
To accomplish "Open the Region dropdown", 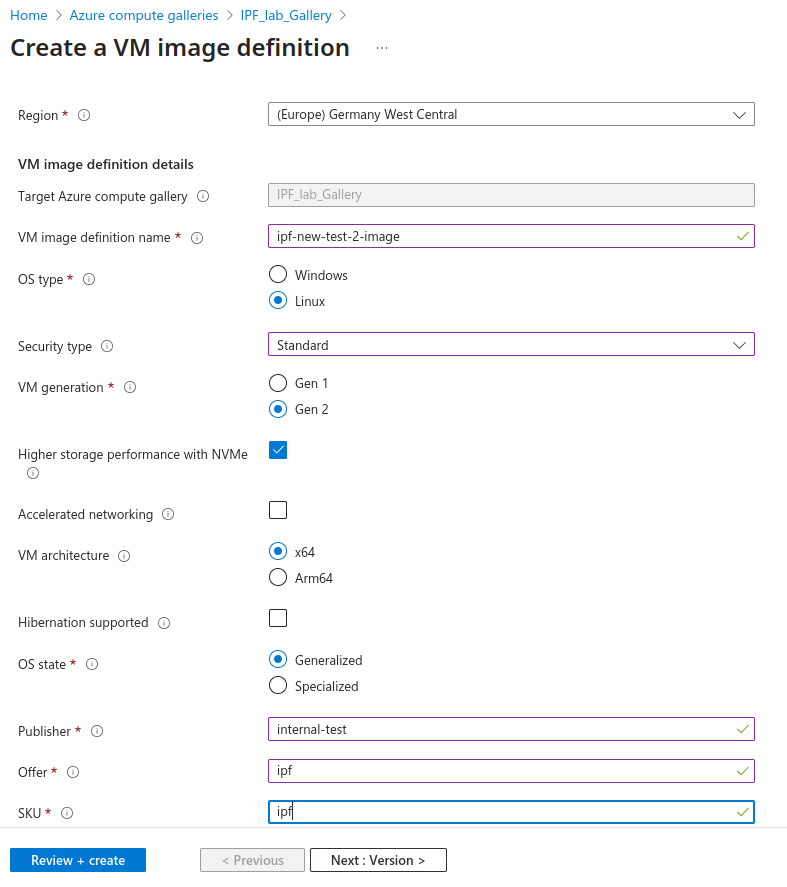I will pos(511,115).
